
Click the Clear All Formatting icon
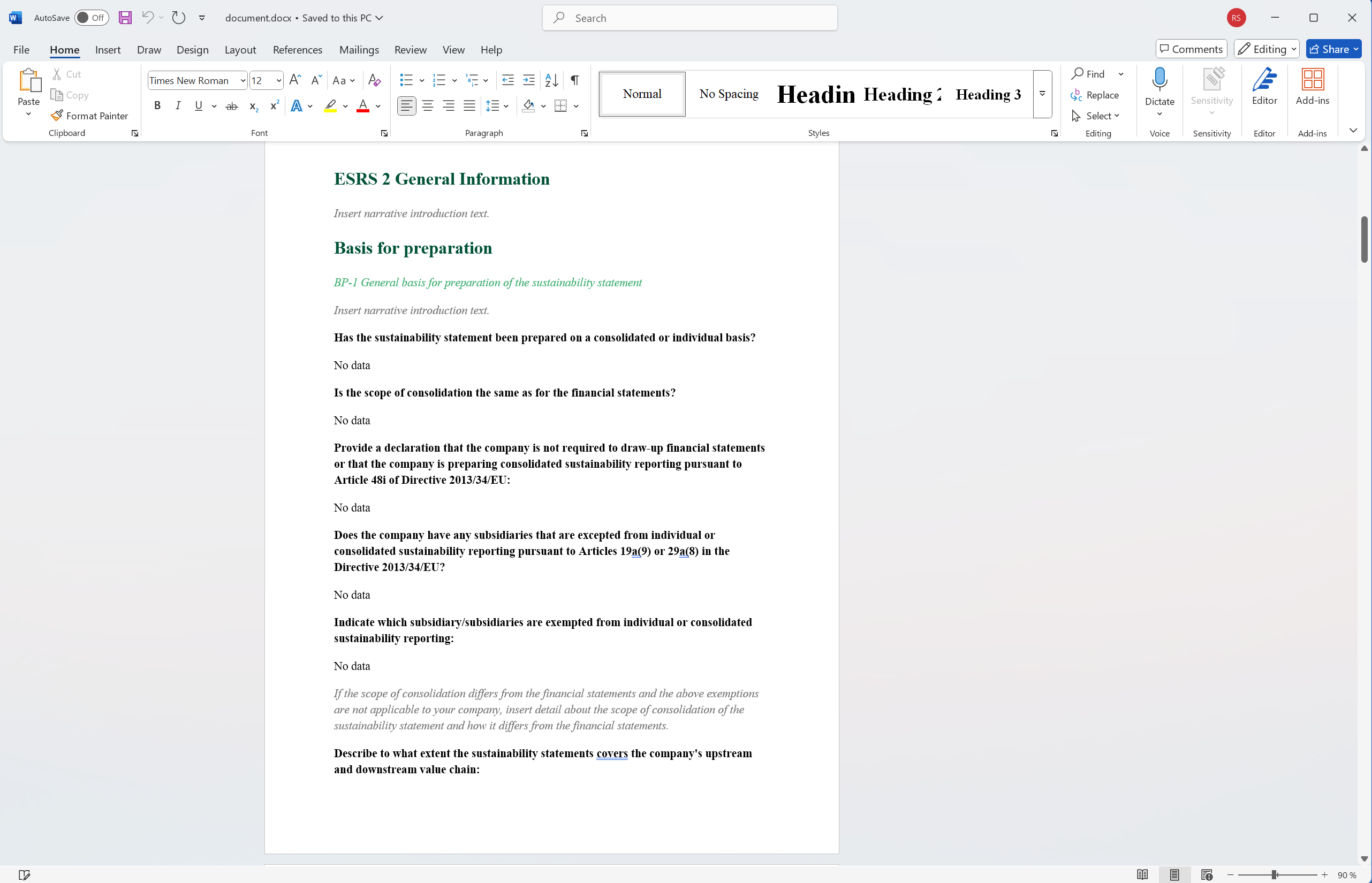click(374, 80)
